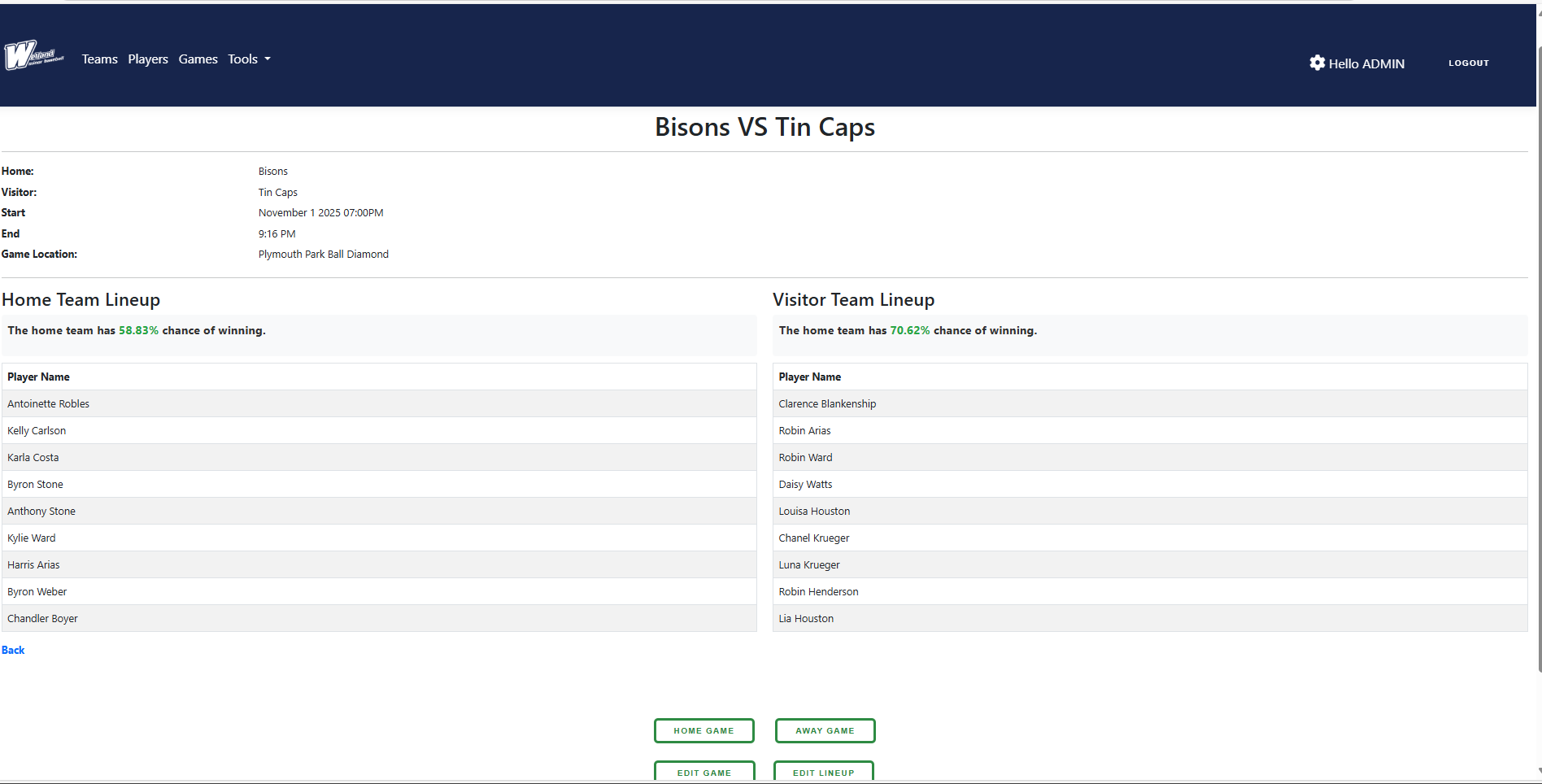Follow the Back link below the lineups
Image resolution: width=1542 pixels, height=784 pixels.
click(12, 650)
